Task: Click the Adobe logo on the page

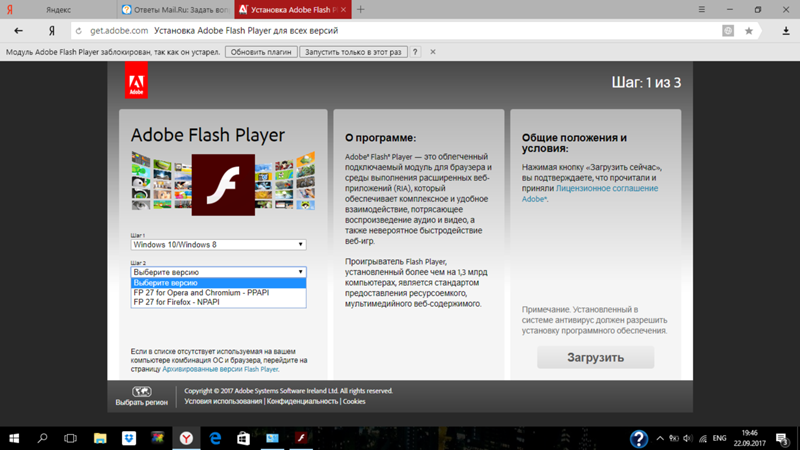Action: click(x=136, y=80)
